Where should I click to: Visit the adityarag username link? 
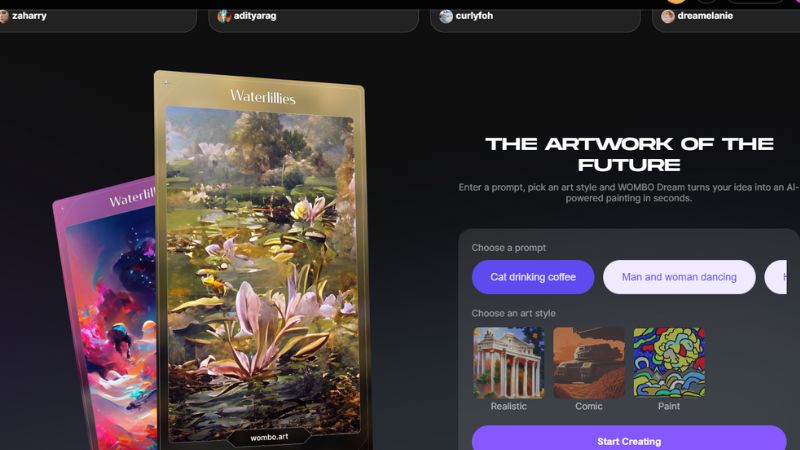point(255,16)
